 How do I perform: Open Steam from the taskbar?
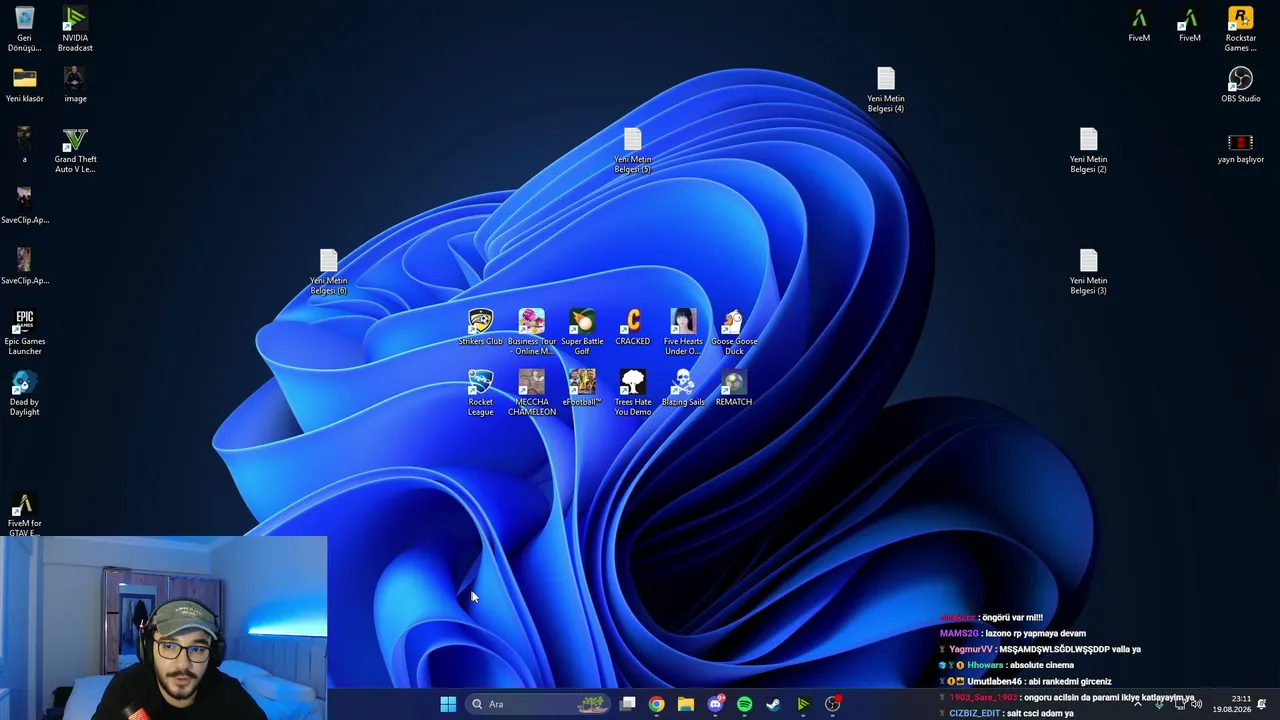pos(773,704)
